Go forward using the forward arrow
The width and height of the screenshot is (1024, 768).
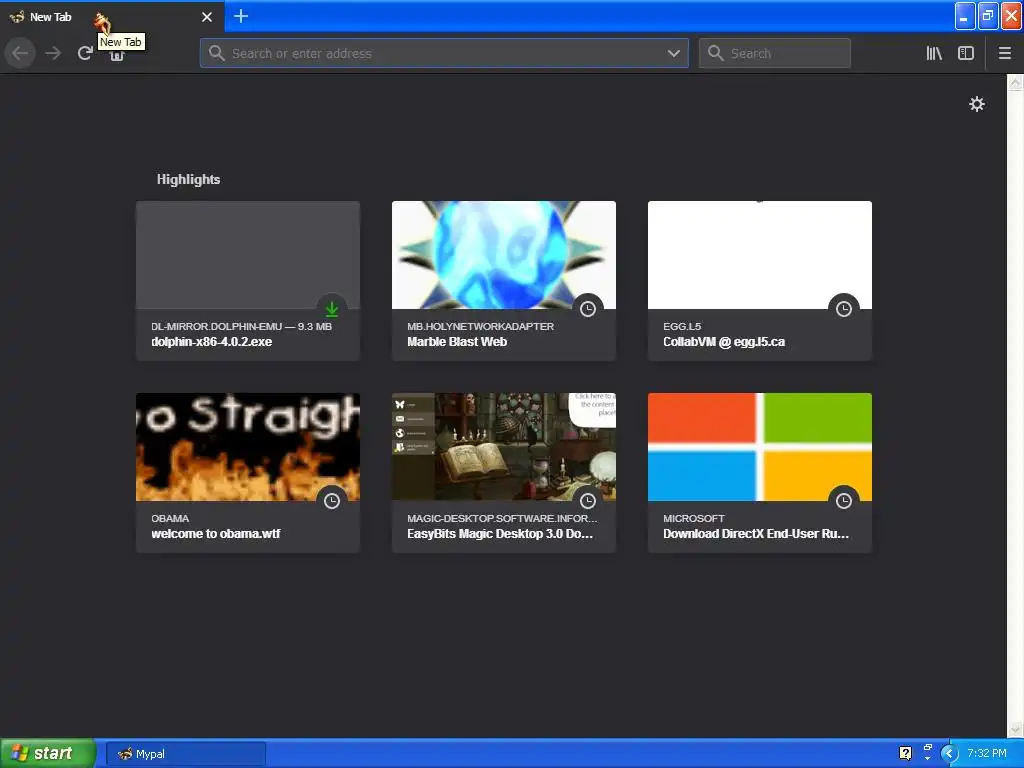click(x=53, y=53)
